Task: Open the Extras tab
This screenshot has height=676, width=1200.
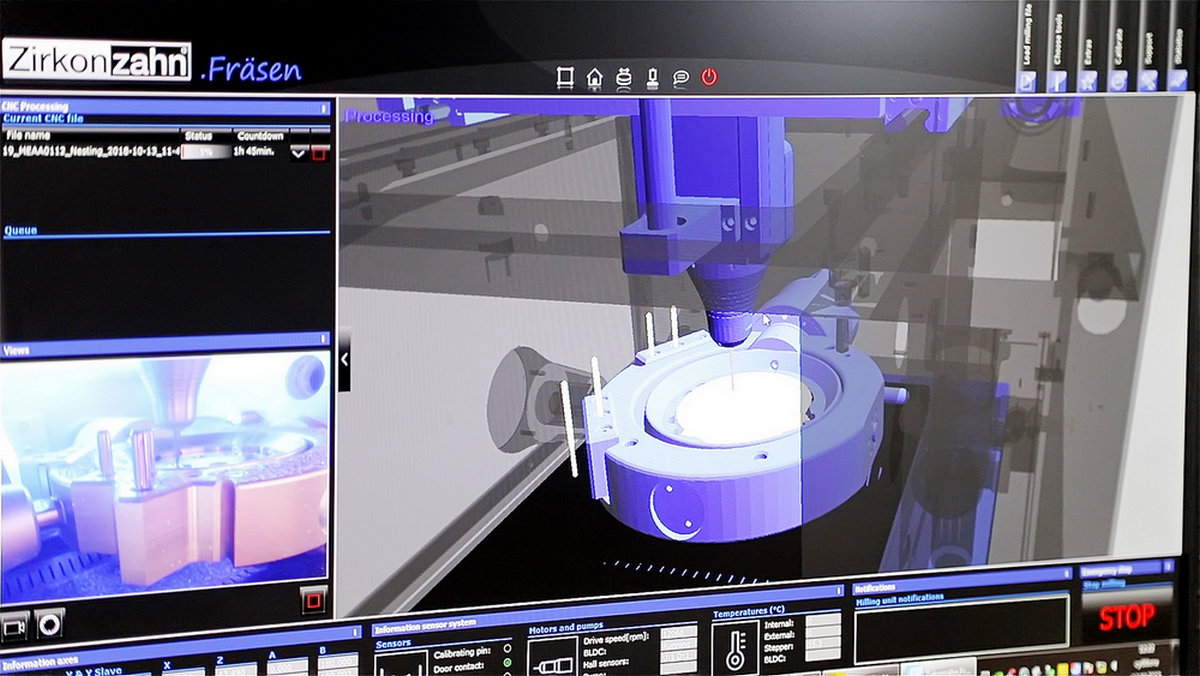Action: [x=1090, y=47]
